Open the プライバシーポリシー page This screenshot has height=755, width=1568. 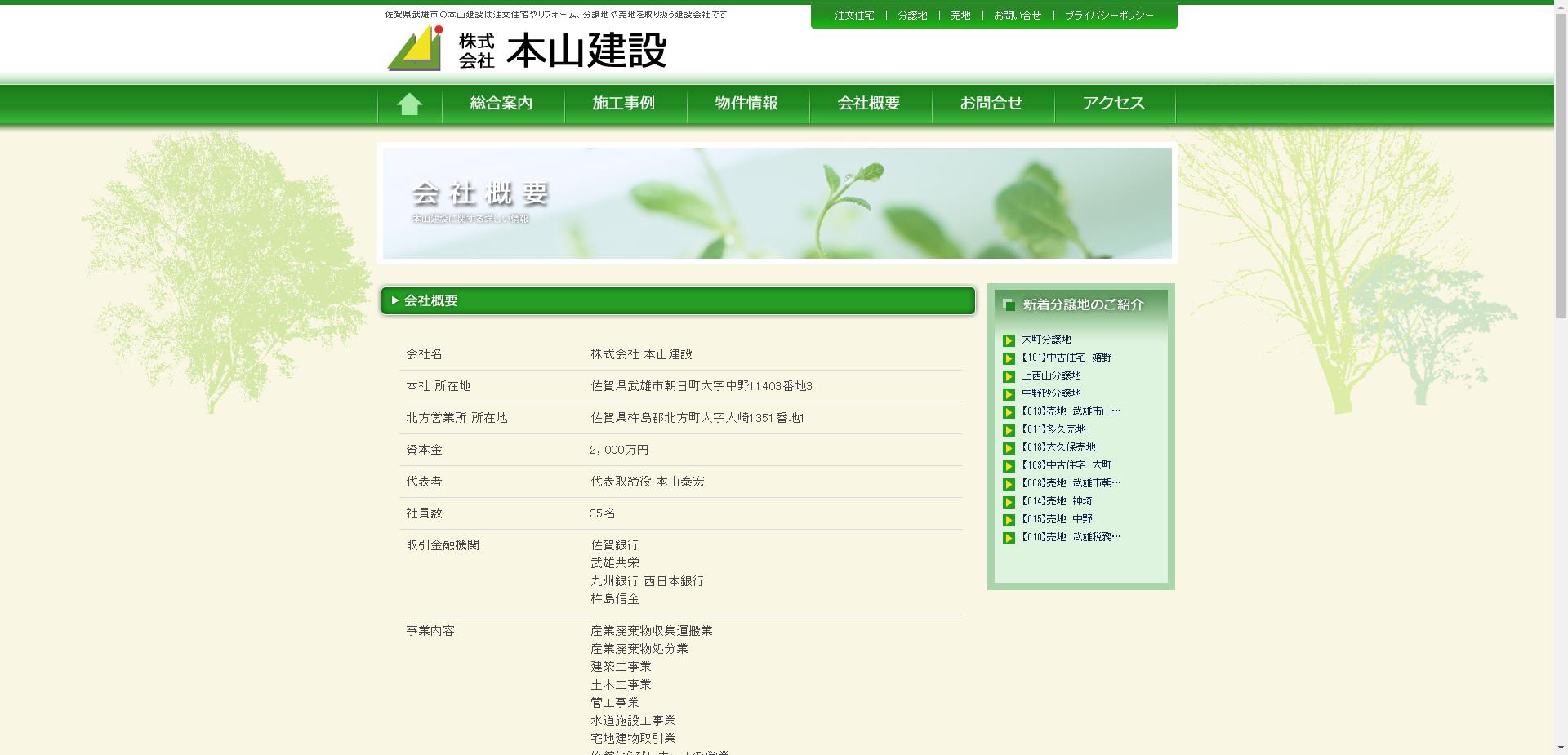coord(1107,15)
